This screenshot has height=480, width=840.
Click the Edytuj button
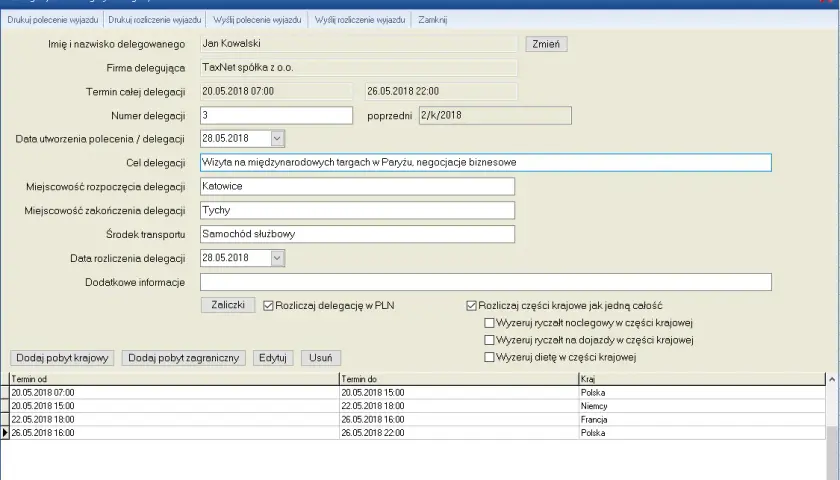point(273,358)
